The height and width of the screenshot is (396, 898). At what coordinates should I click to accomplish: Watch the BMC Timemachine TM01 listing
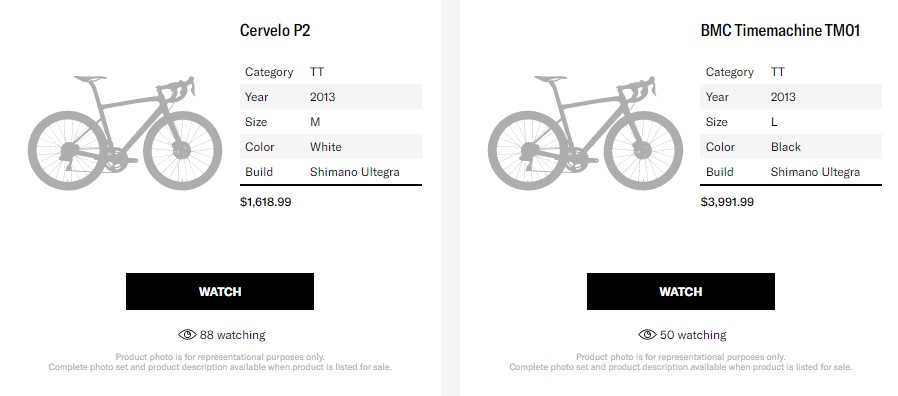point(680,291)
